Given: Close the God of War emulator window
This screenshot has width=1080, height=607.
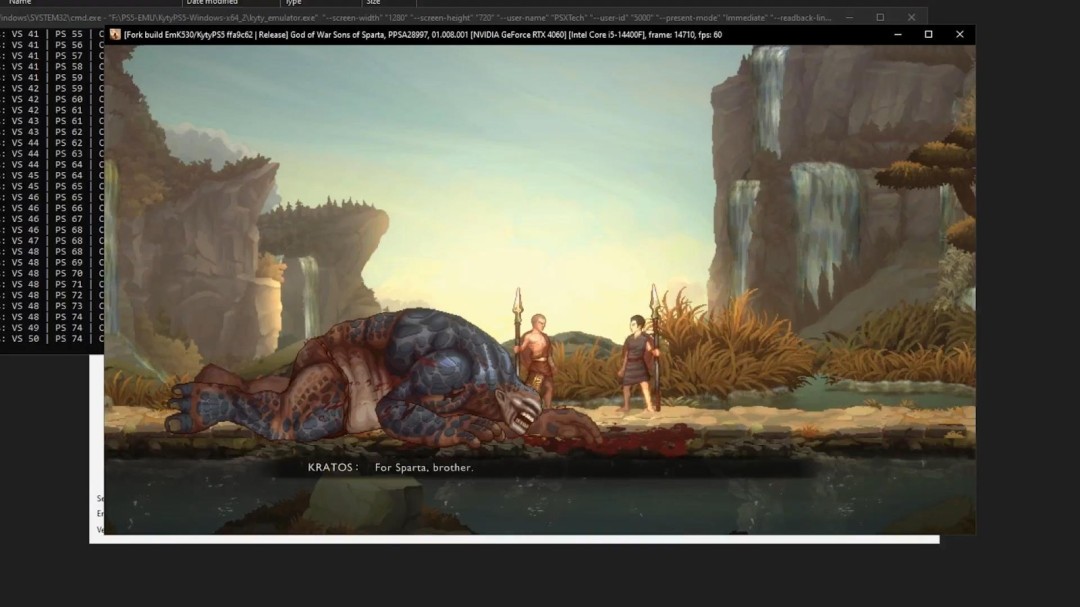Looking at the screenshot, I should coord(959,34).
